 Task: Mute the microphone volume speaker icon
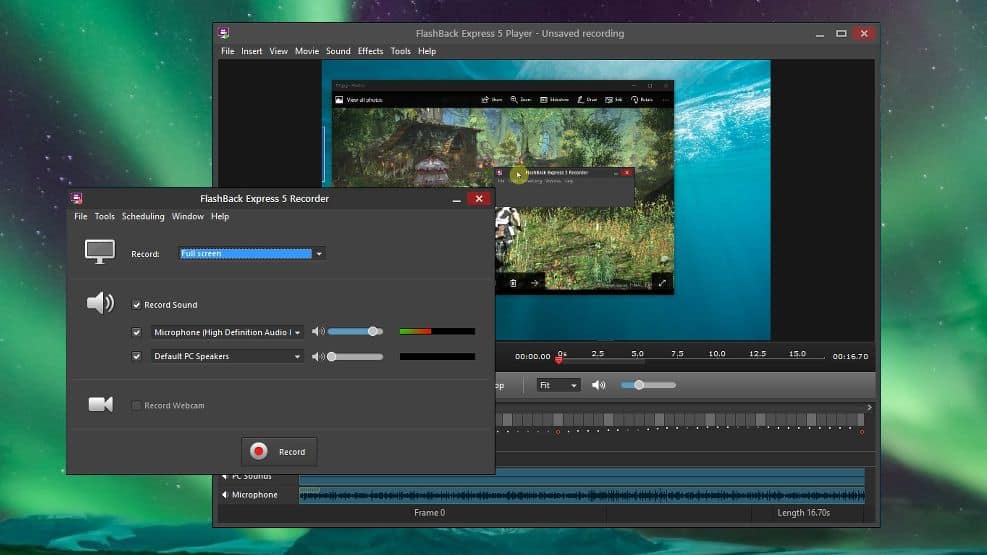(x=317, y=331)
